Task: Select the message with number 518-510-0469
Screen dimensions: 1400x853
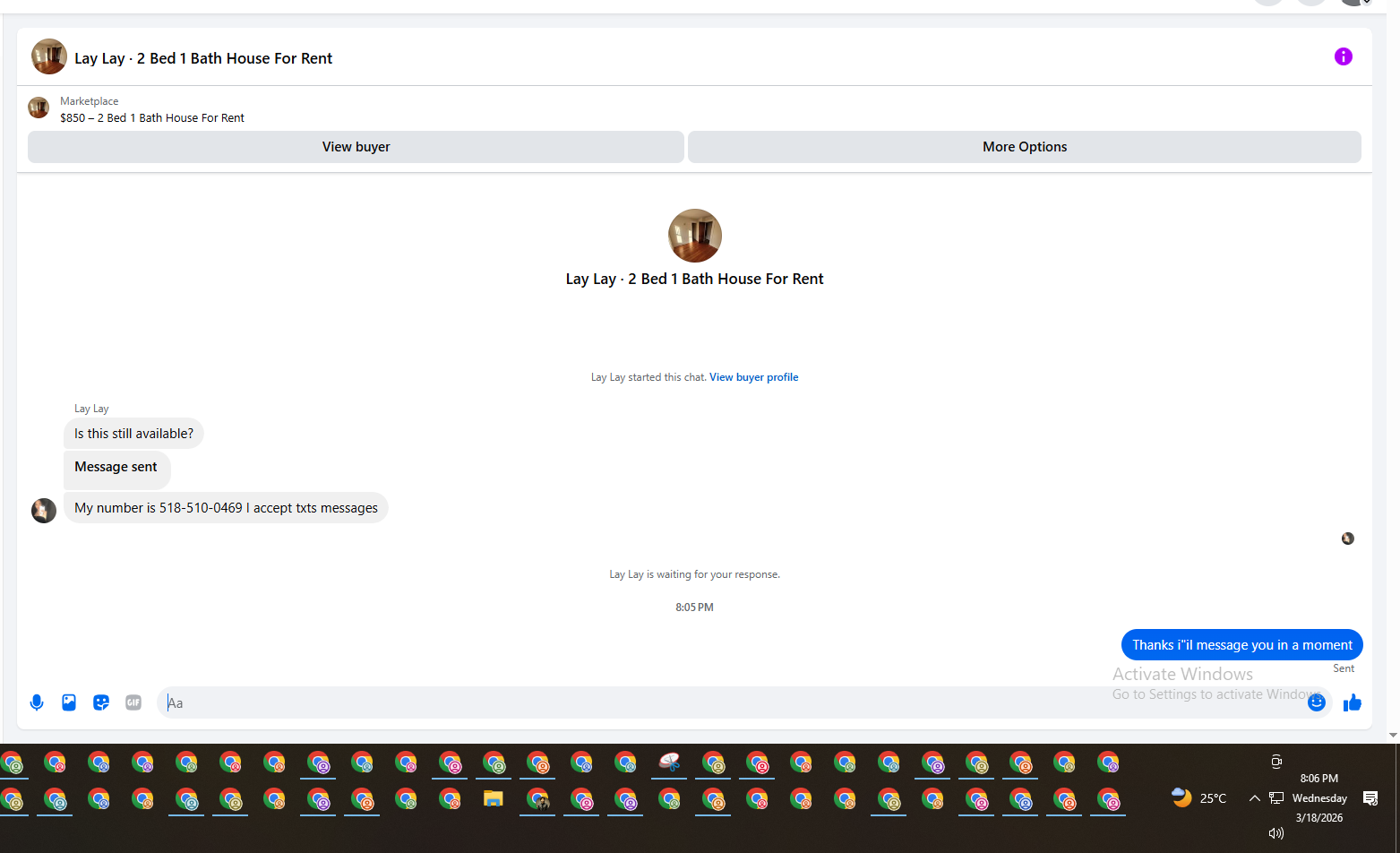Action: click(226, 508)
